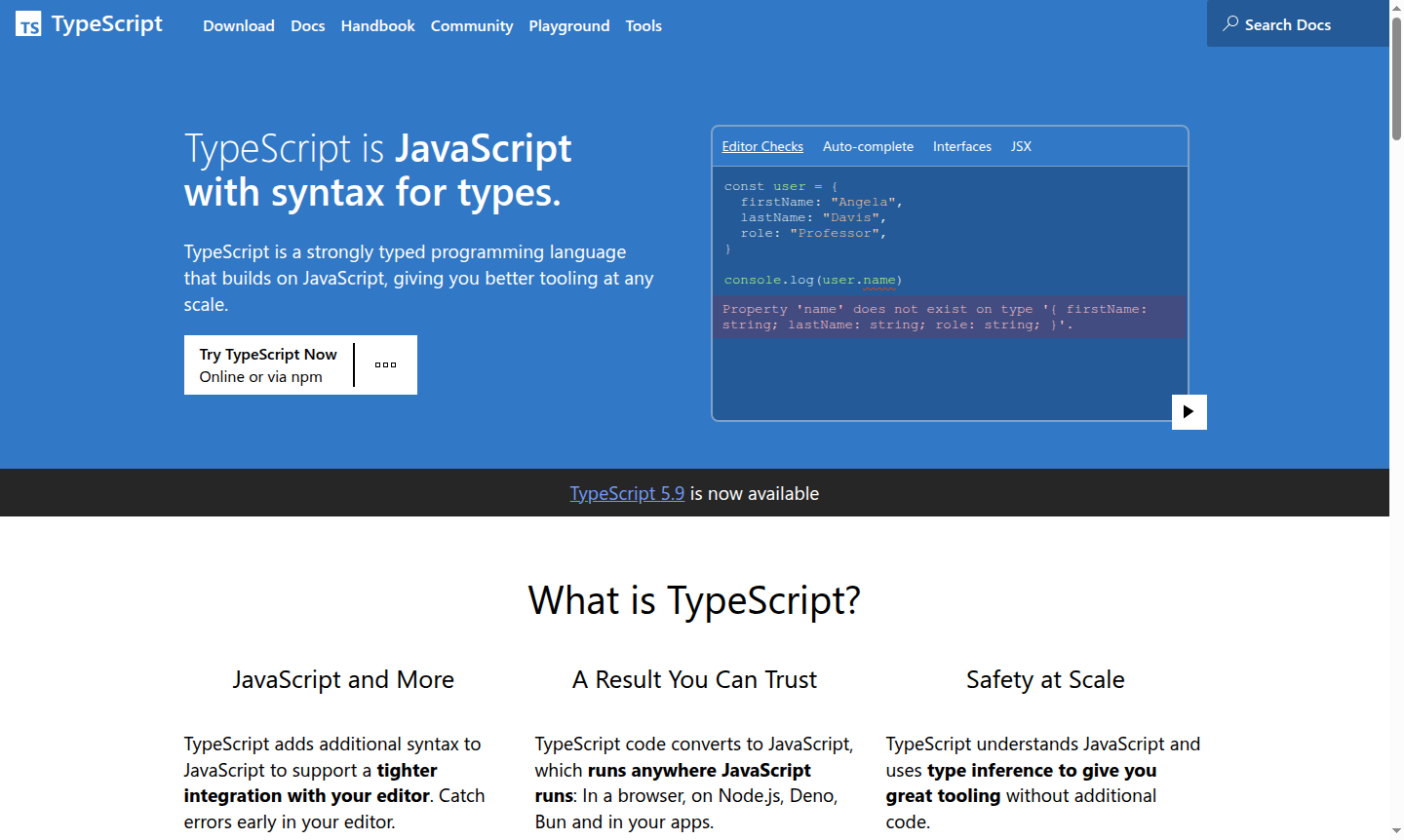The image size is (1404, 840).
Task: Click the magnifier search icon
Action: coord(1230,23)
